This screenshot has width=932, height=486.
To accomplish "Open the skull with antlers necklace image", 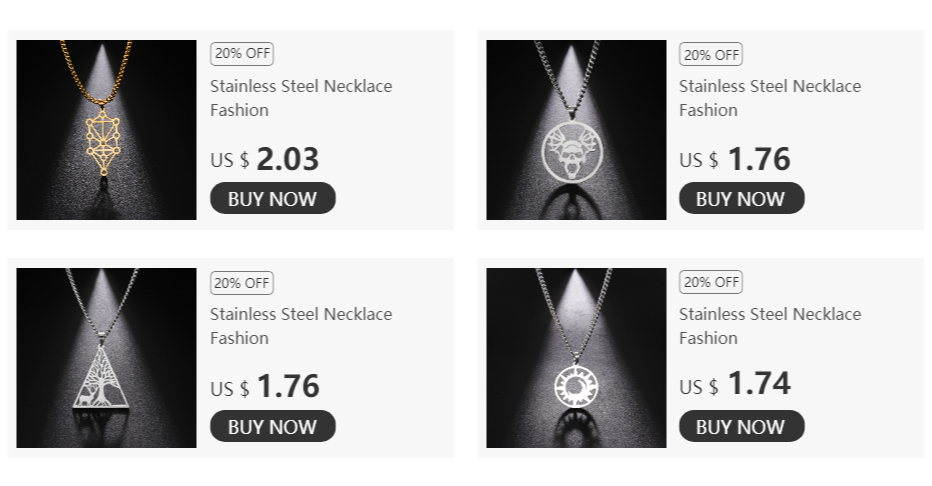I will click(576, 130).
